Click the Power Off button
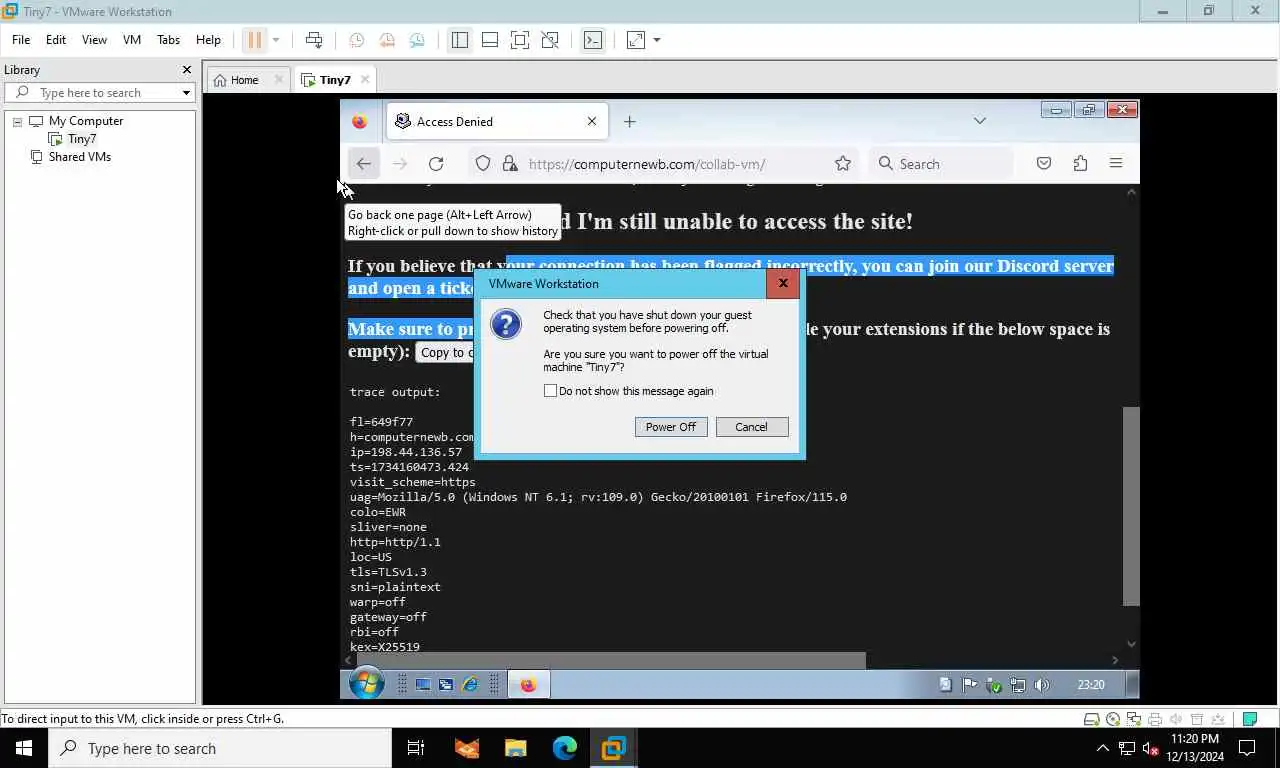This screenshot has width=1280, height=768. point(671,427)
